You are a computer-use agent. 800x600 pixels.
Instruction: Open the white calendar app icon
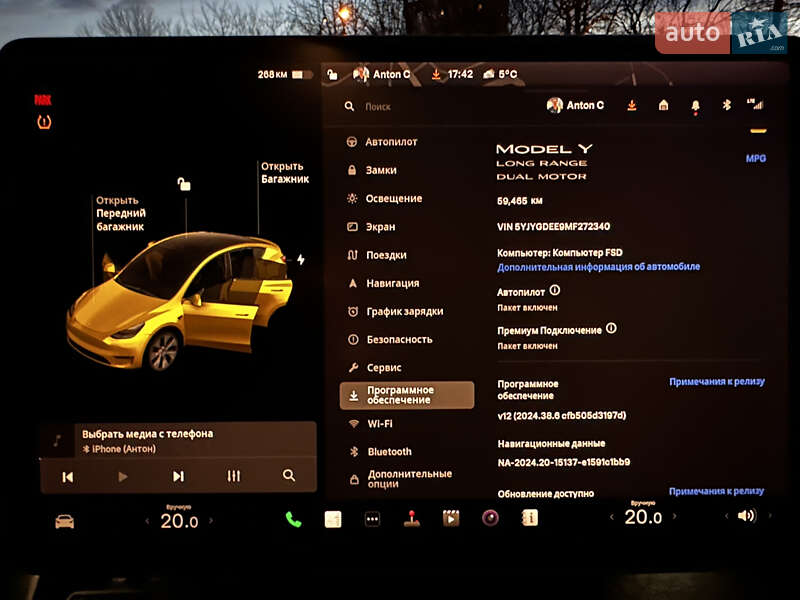click(333, 520)
